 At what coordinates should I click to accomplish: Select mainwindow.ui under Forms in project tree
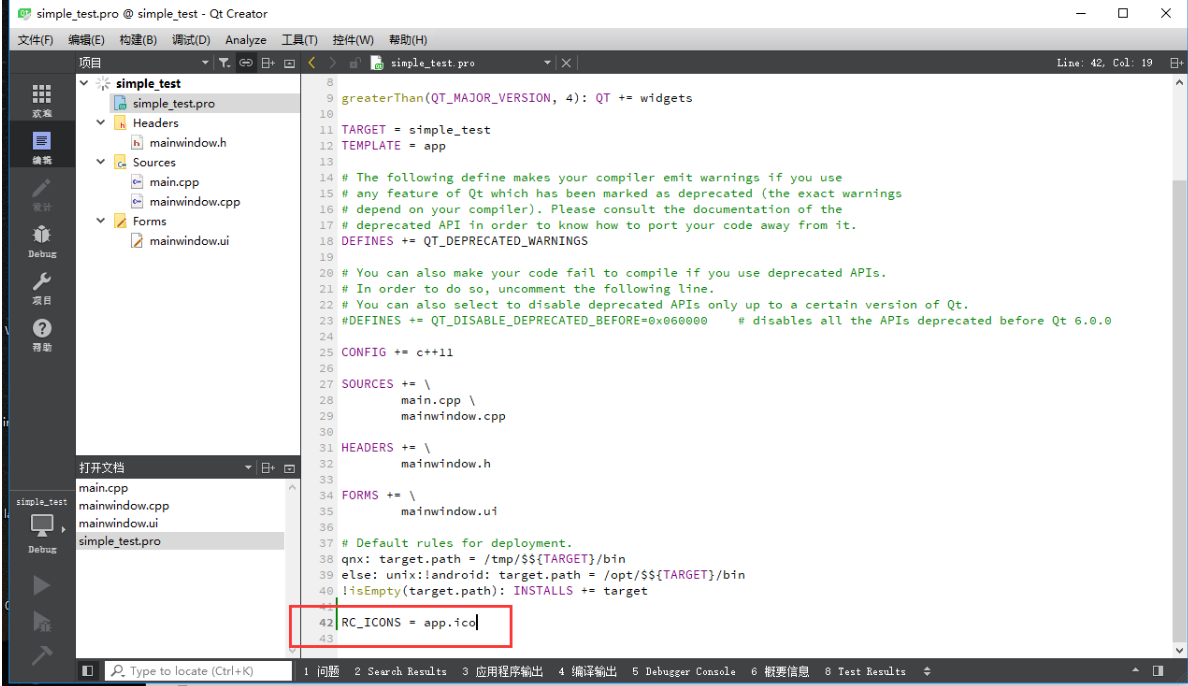coord(189,241)
